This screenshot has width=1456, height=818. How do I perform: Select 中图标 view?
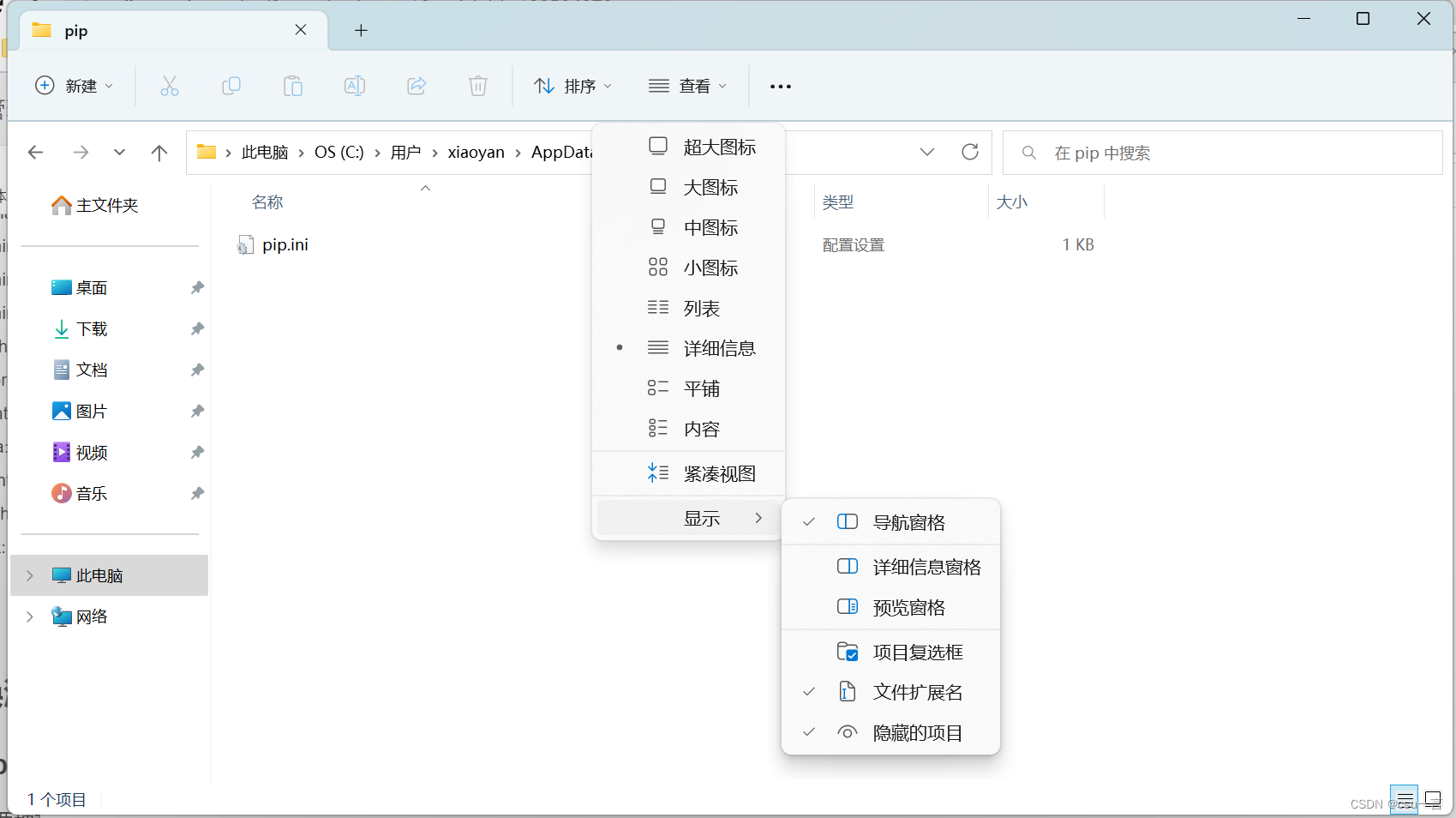click(x=689, y=227)
